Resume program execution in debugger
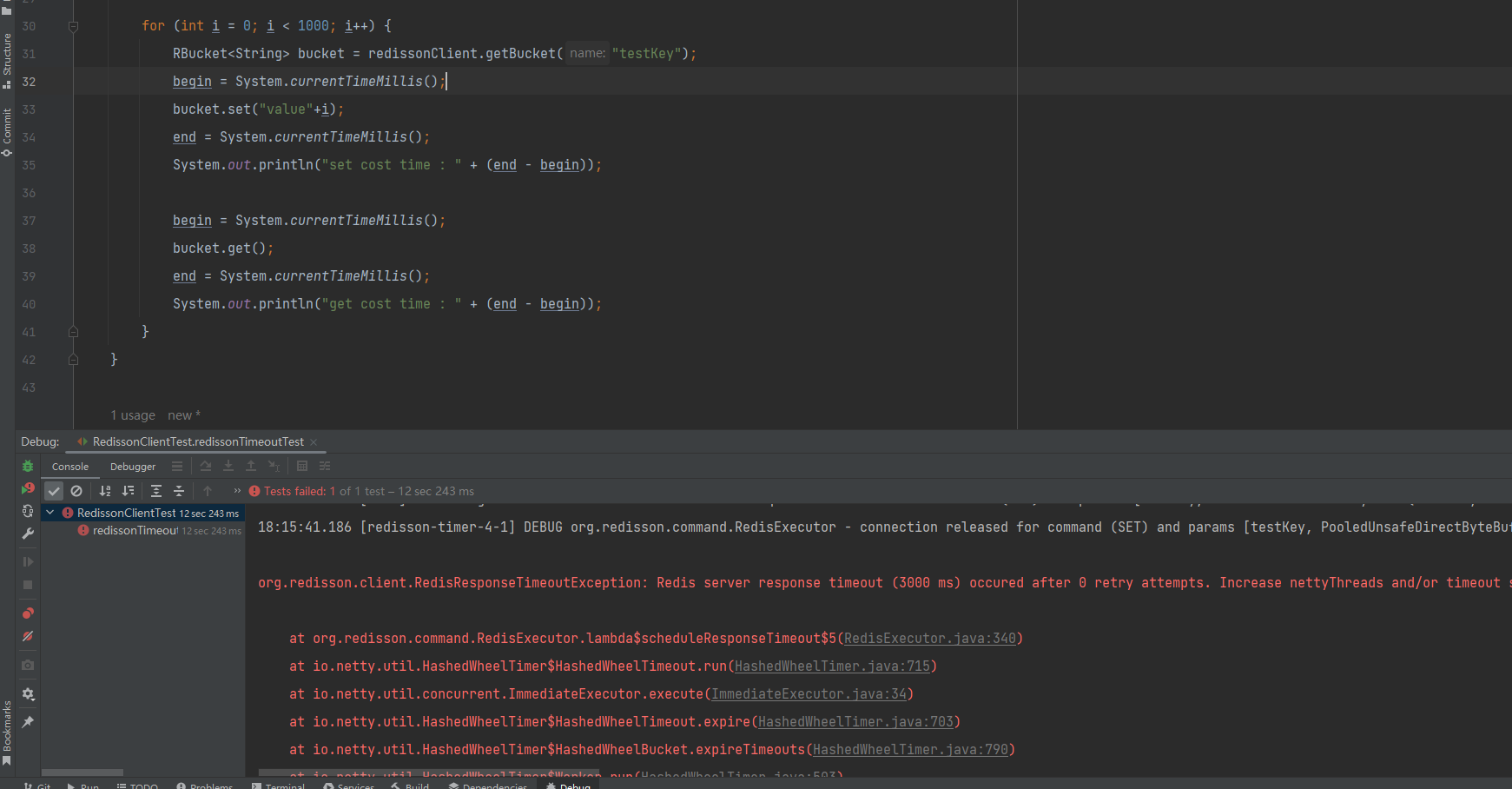This screenshot has height=789, width=1512. [x=27, y=561]
